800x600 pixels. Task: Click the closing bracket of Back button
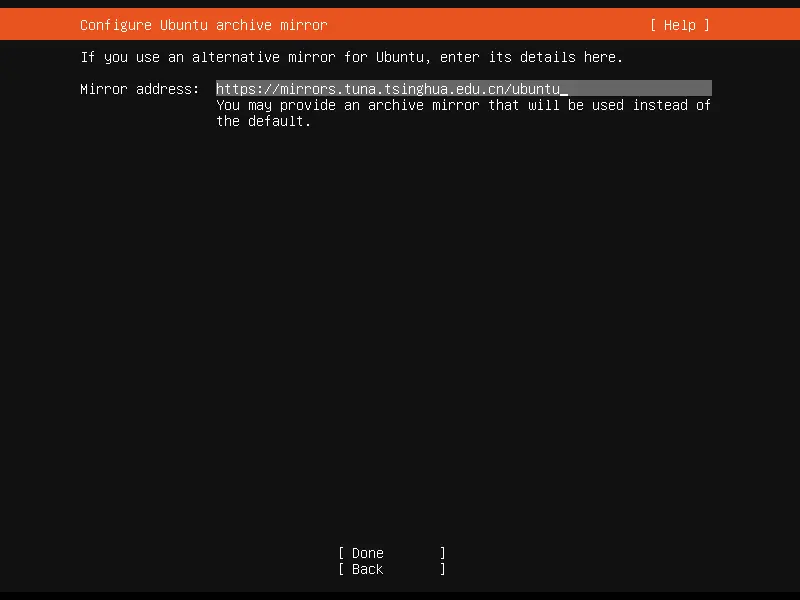[x=442, y=569]
